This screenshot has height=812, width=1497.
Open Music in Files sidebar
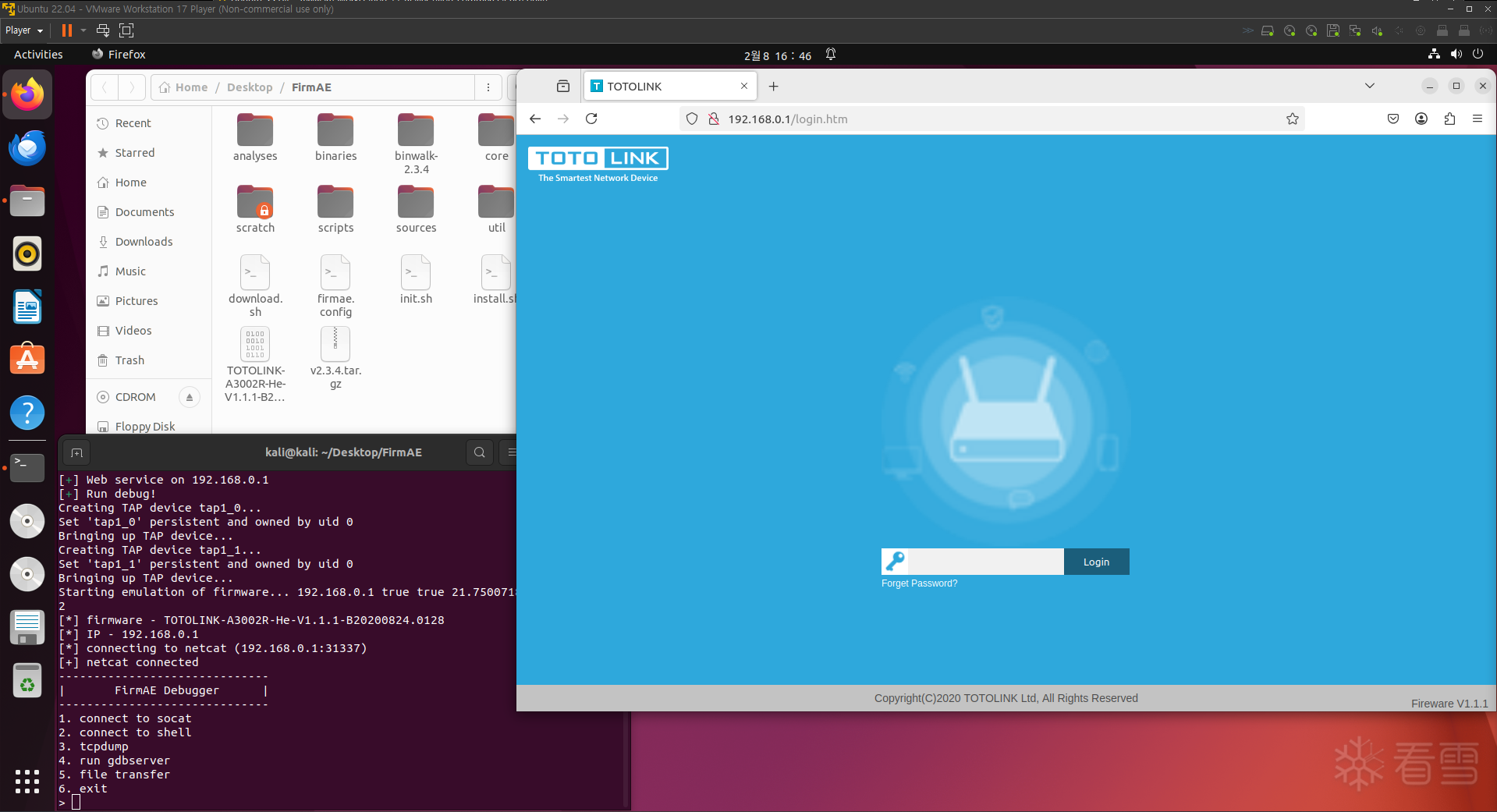149,271
